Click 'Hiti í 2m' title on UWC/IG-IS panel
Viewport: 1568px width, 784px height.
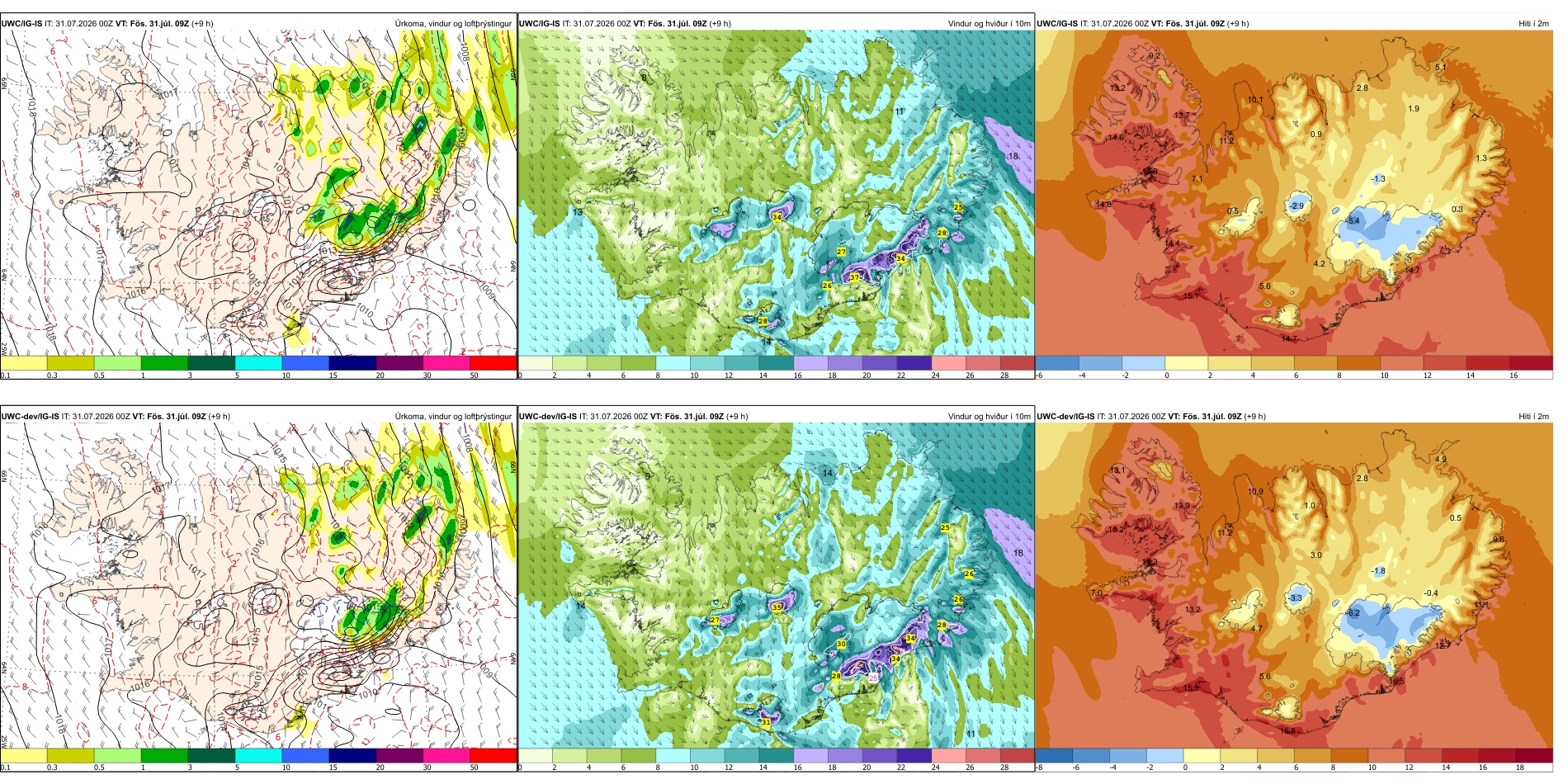tap(1533, 23)
